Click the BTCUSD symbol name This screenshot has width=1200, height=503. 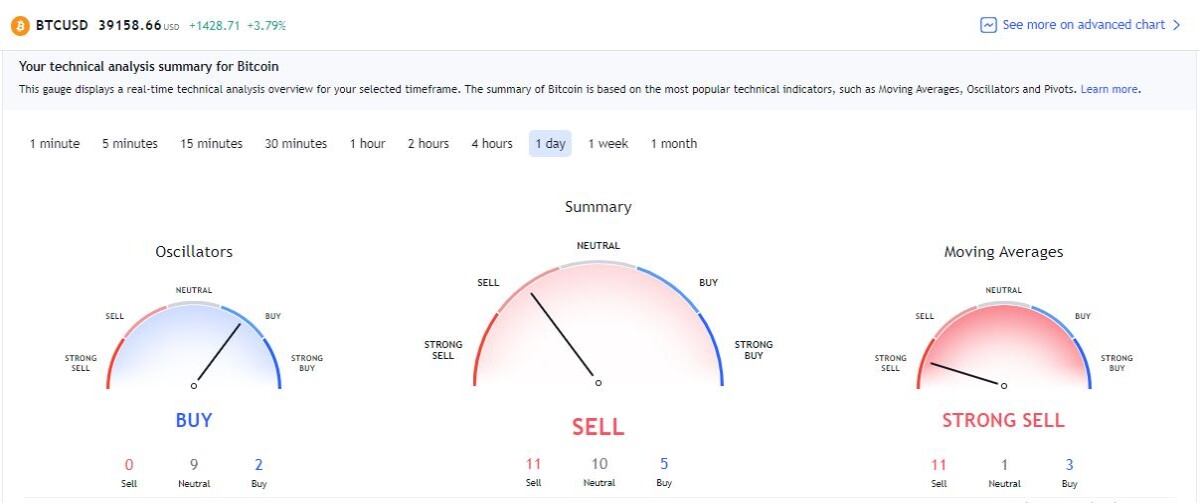[x=62, y=25]
